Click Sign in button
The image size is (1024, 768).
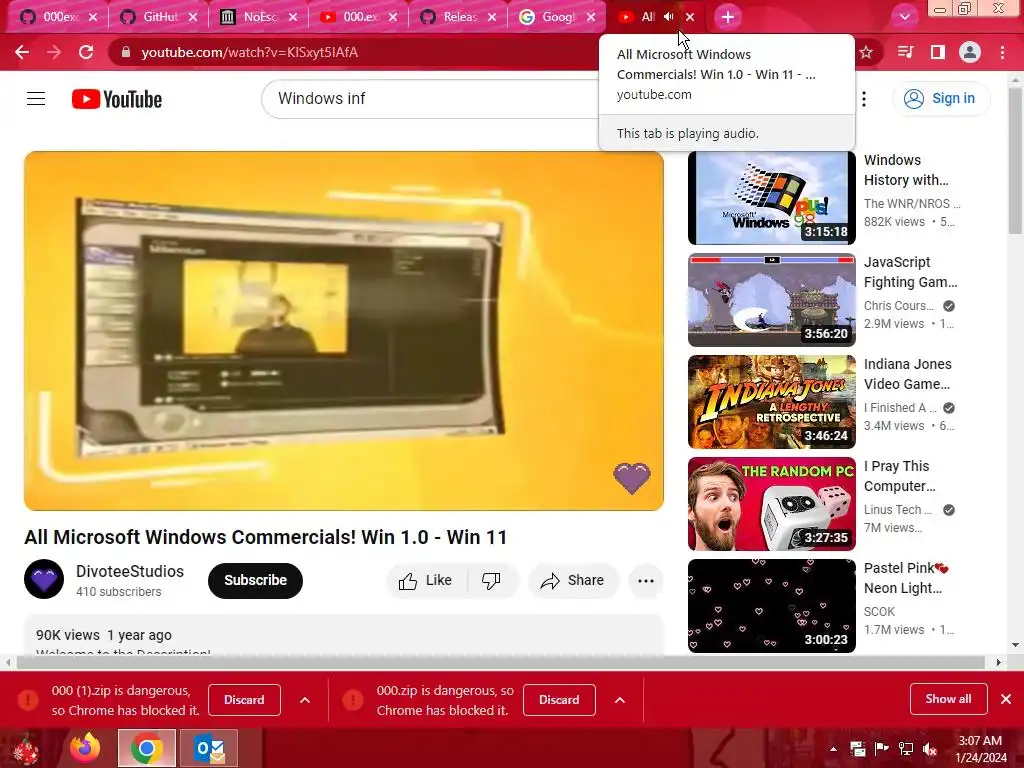click(941, 99)
